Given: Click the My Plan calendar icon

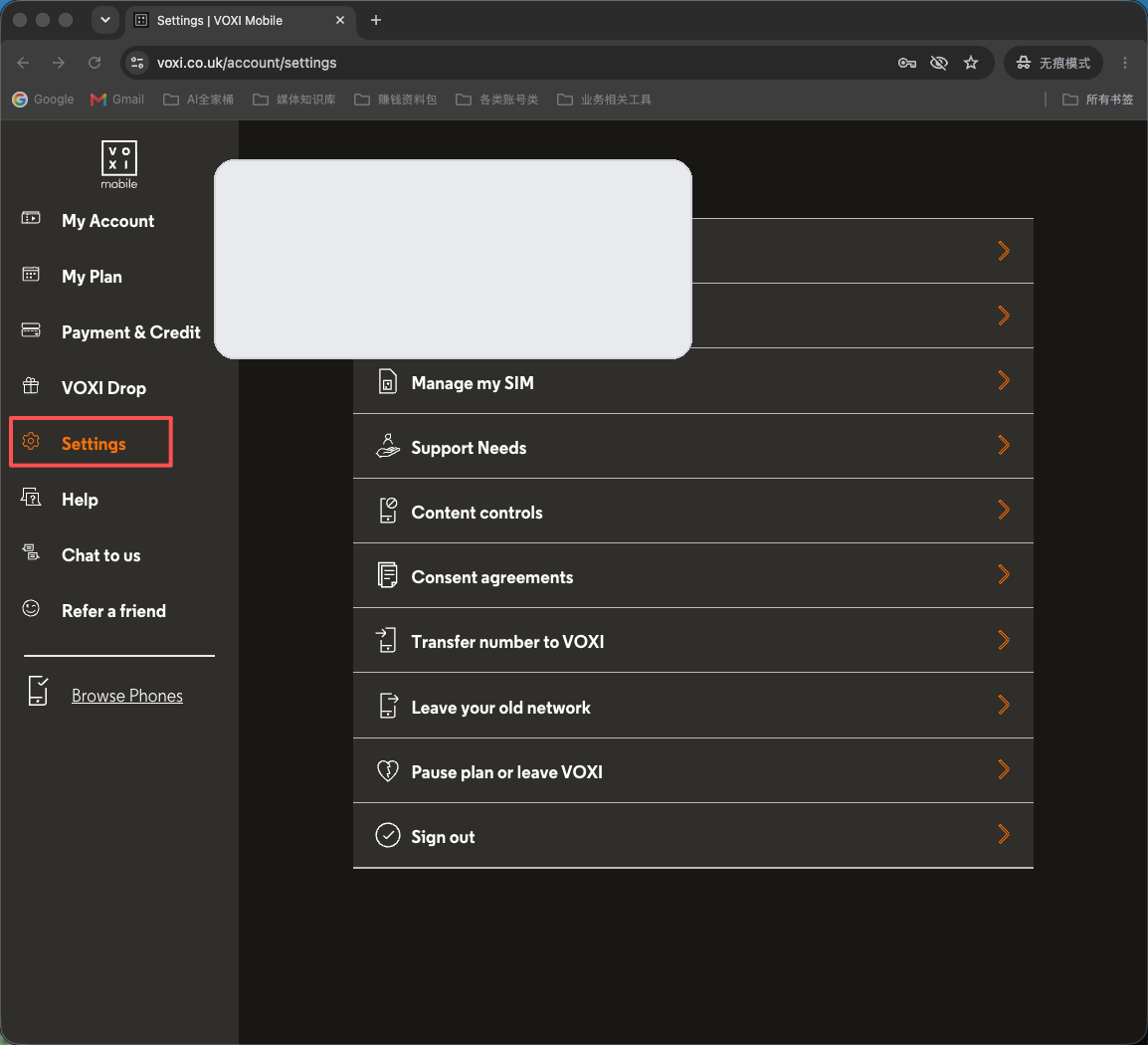Looking at the screenshot, I should coord(31,274).
